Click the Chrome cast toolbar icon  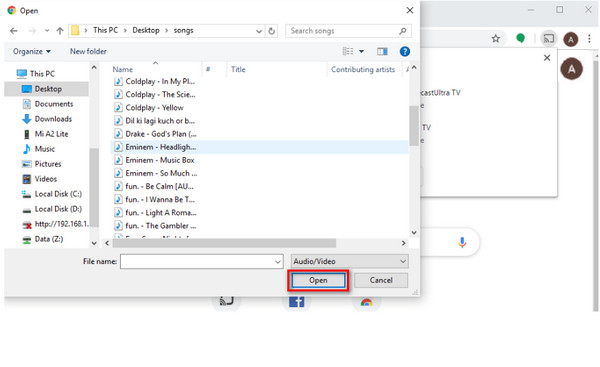coord(549,39)
